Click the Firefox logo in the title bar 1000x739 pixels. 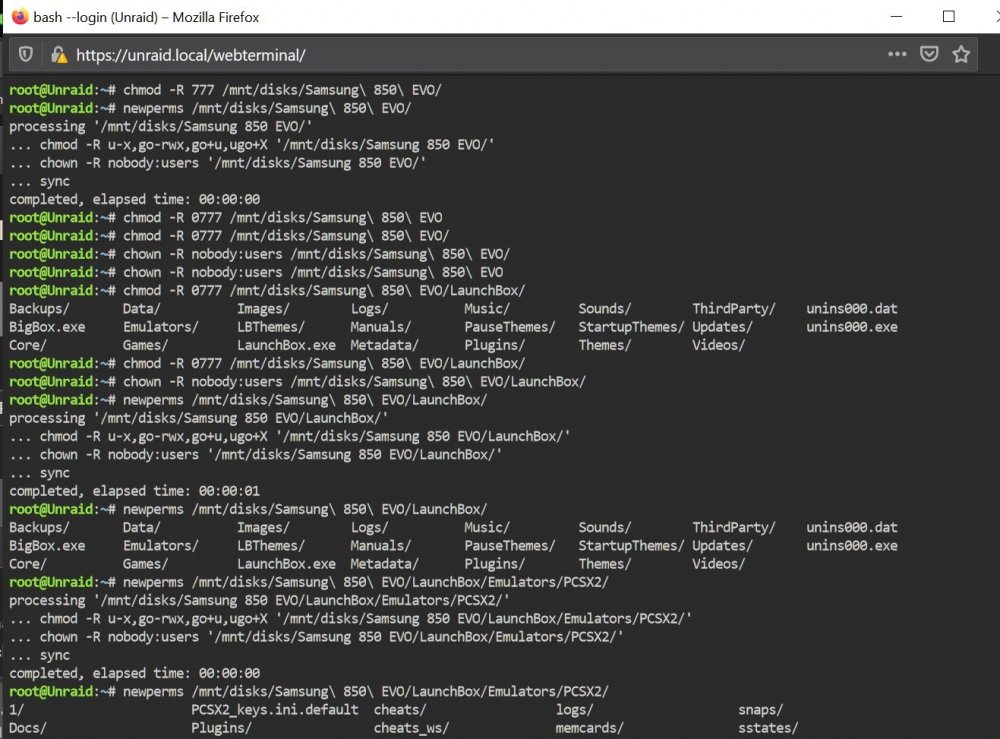(x=20, y=17)
